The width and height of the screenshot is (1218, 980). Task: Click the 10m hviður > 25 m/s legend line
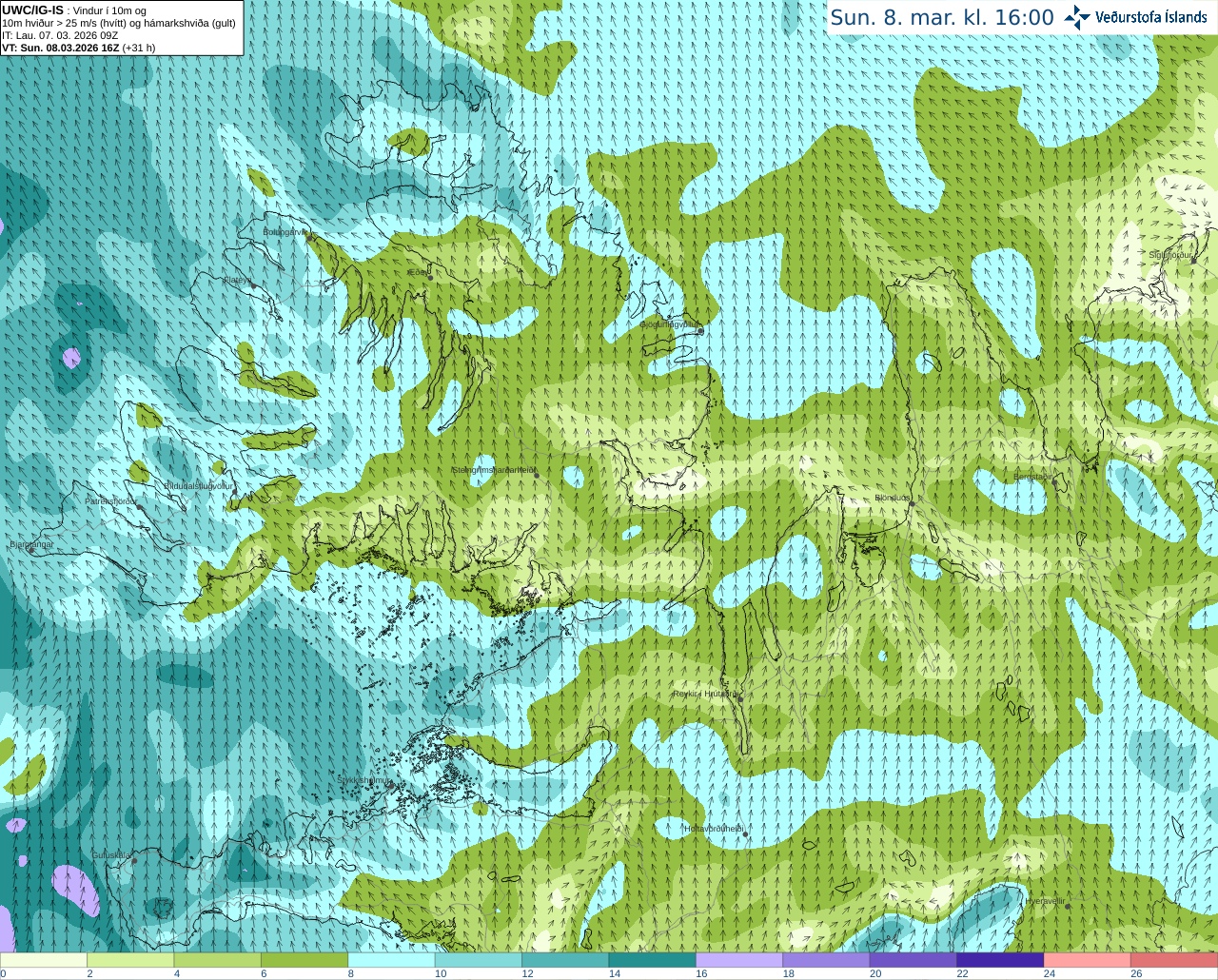click(119, 23)
